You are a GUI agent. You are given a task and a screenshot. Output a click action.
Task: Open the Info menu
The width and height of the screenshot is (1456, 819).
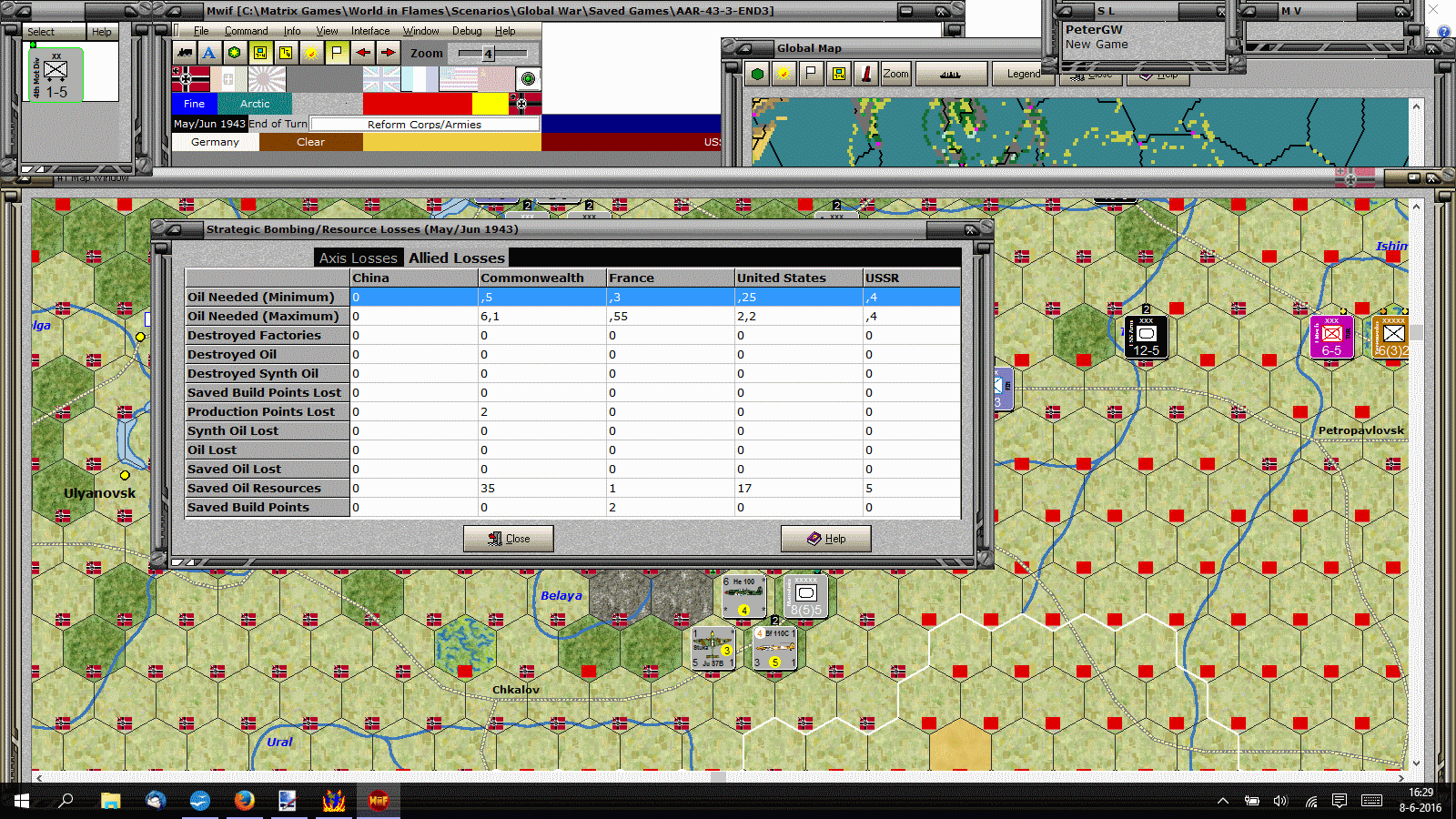[291, 31]
